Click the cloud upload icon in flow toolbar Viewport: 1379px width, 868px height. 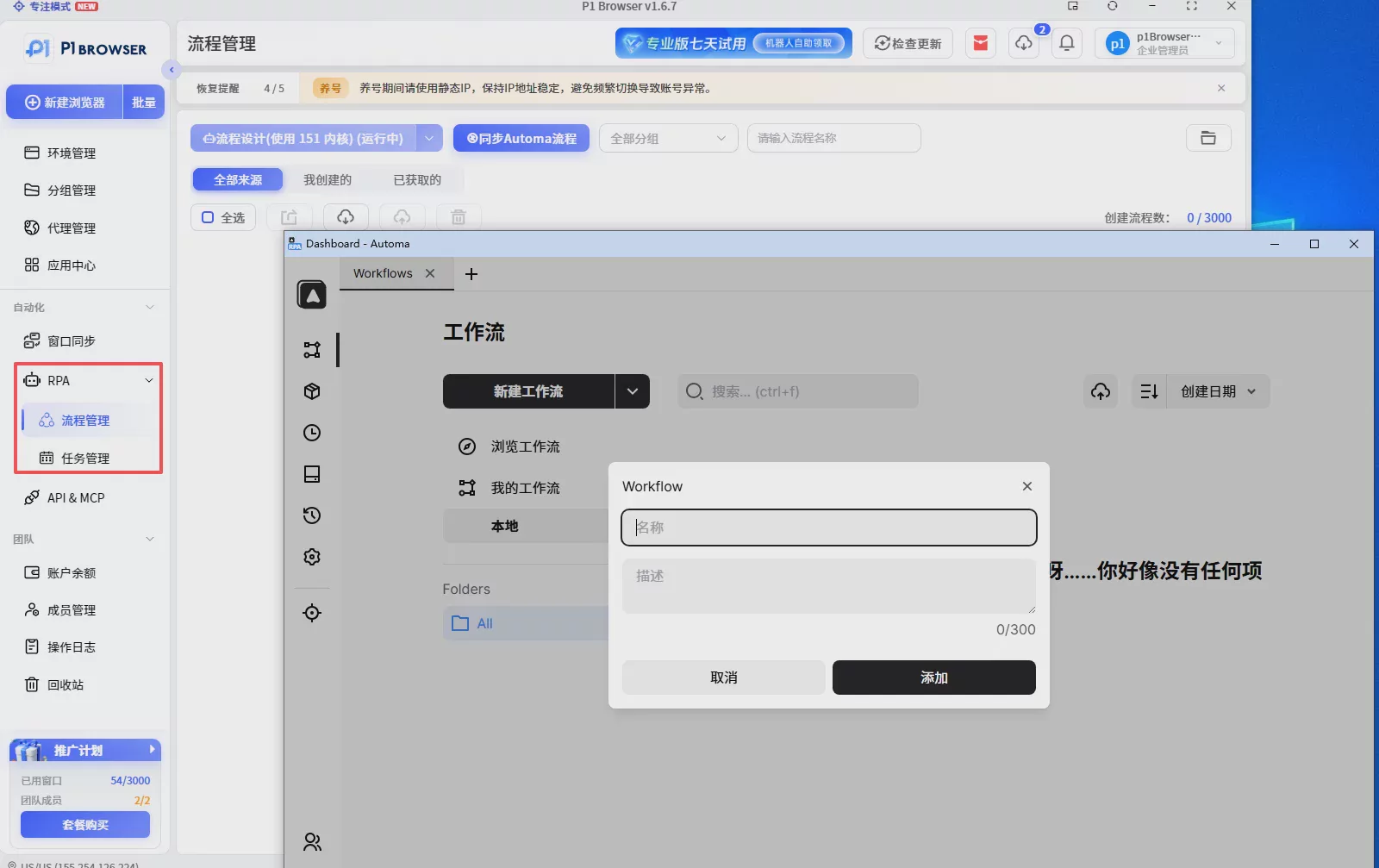click(x=402, y=217)
